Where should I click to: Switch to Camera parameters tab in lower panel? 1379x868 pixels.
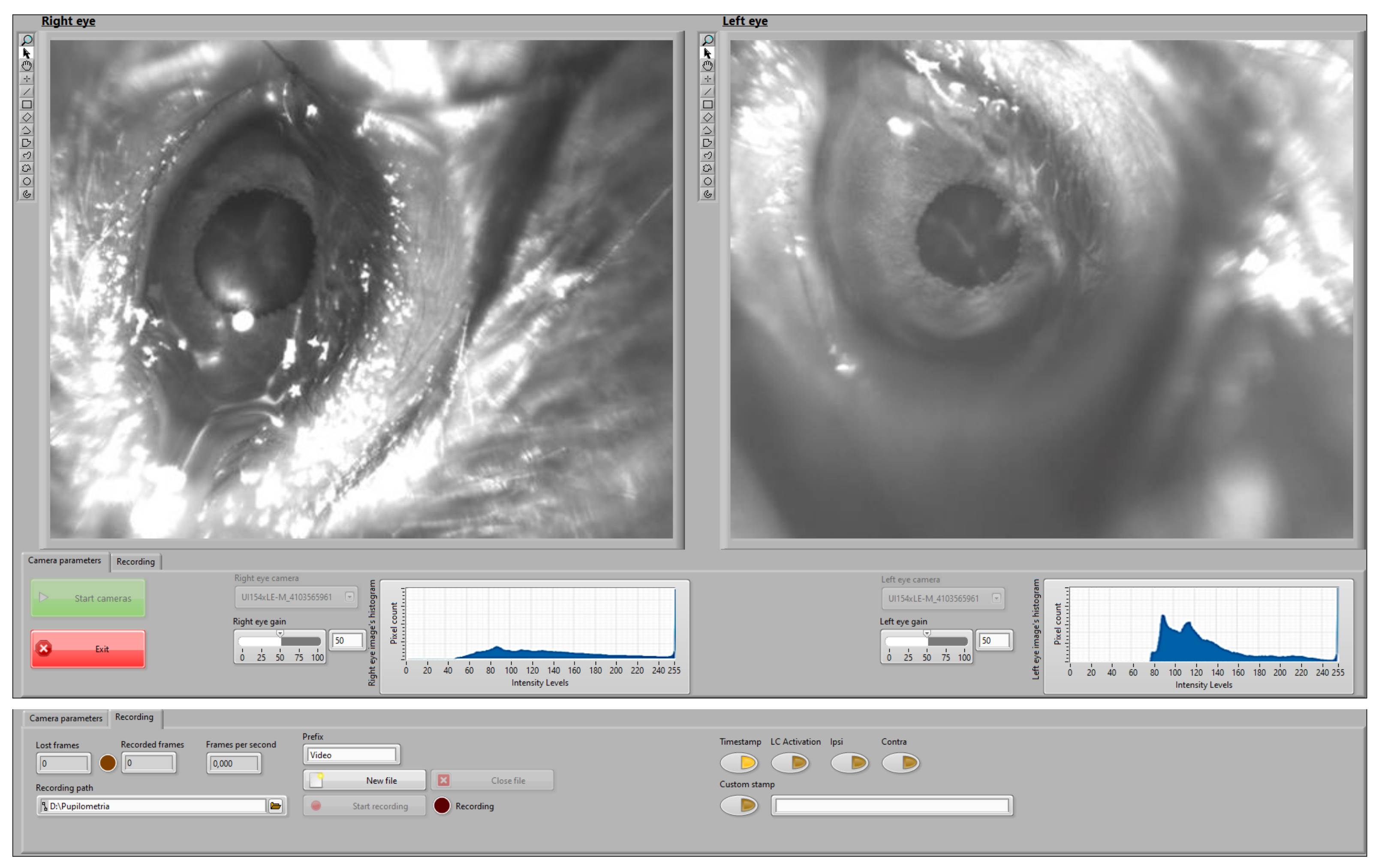click(66, 718)
